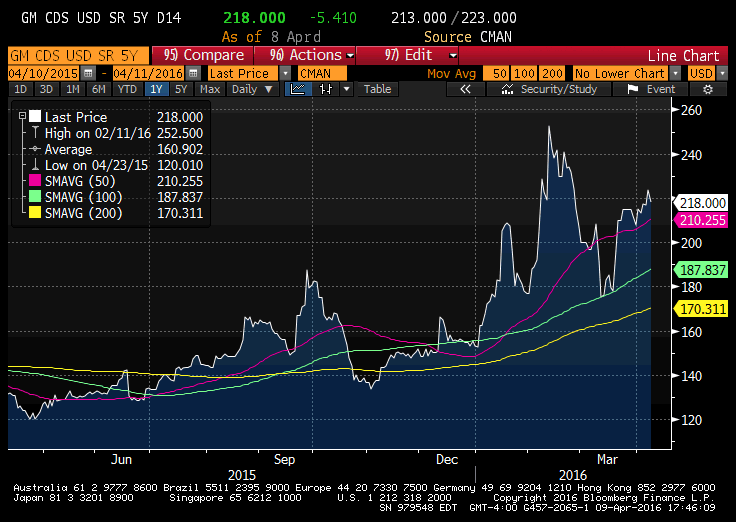Select the line chart style icon

(298, 89)
